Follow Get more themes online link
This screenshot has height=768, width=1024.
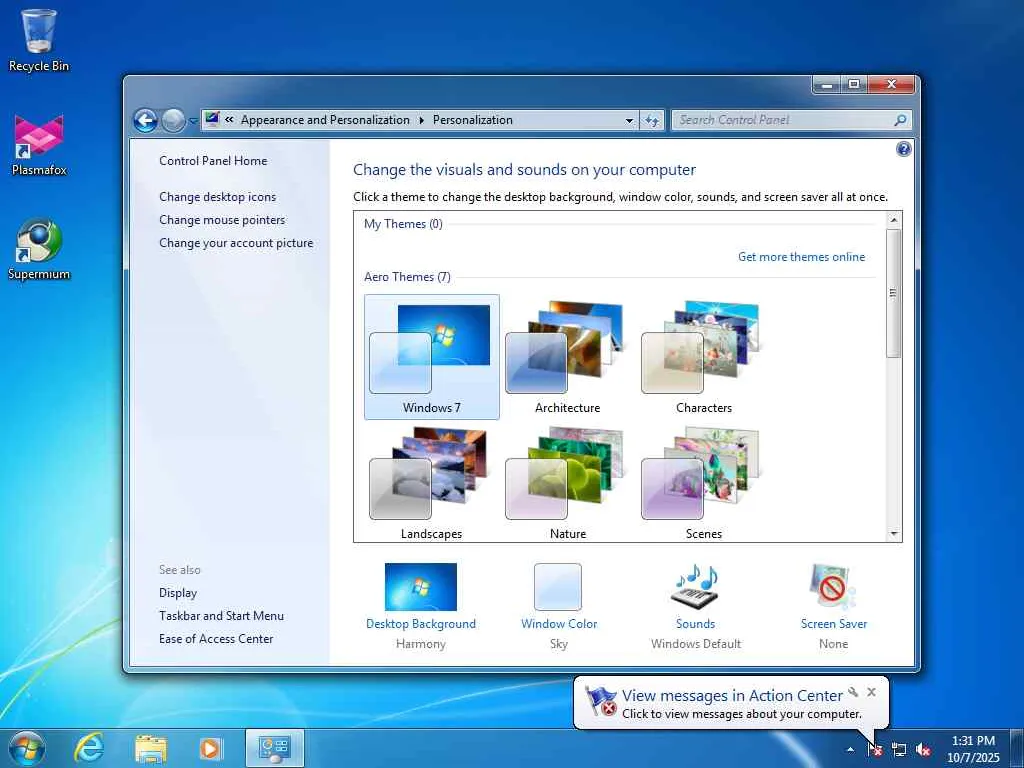(x=801, y=257)
